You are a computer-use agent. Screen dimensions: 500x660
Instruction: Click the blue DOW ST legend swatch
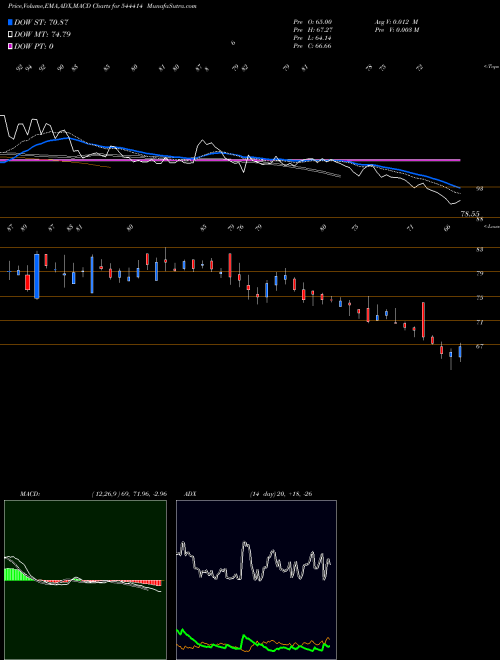point(10,23)
